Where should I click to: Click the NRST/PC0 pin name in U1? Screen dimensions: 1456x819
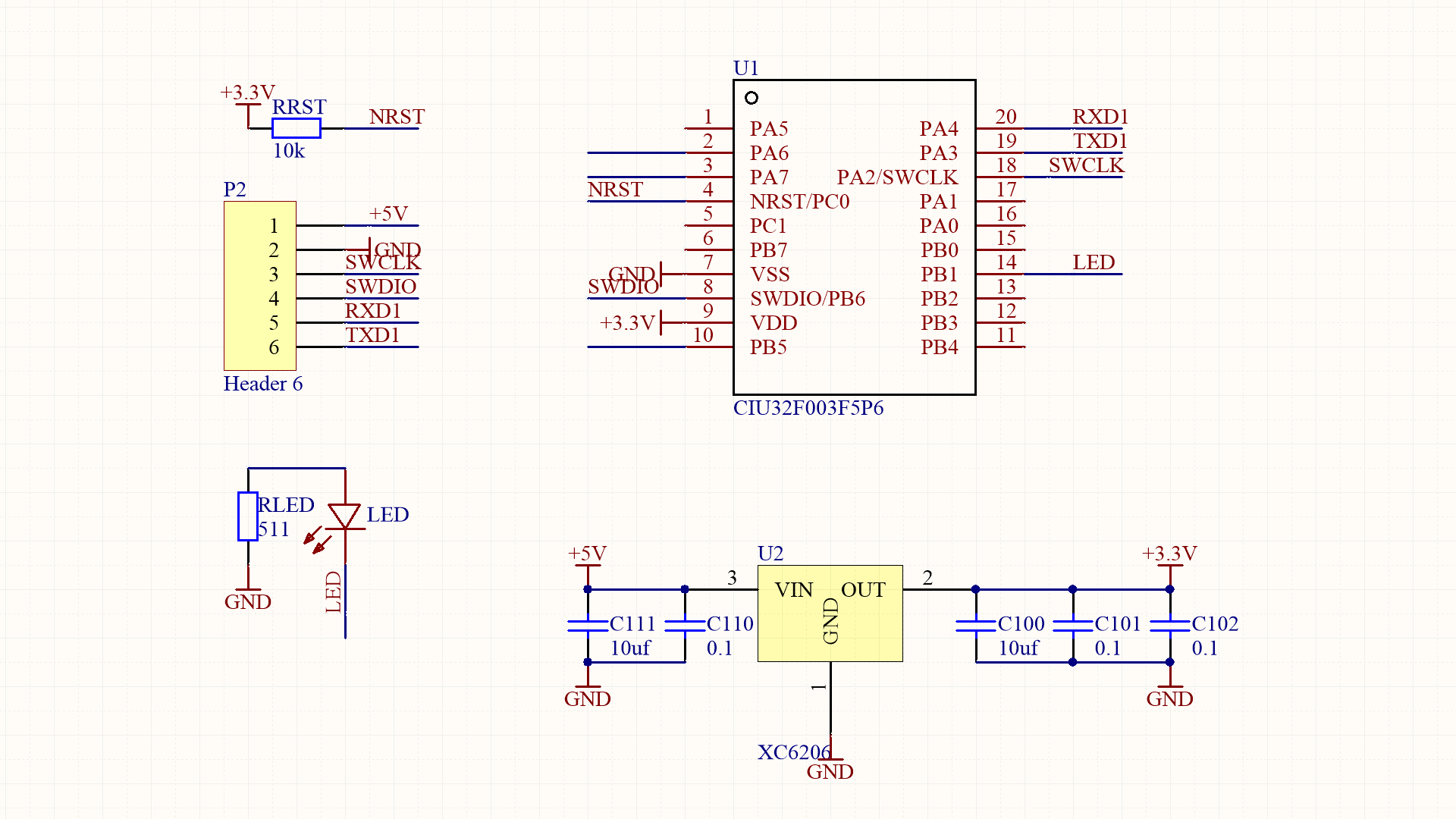click(x=800, y=202)
